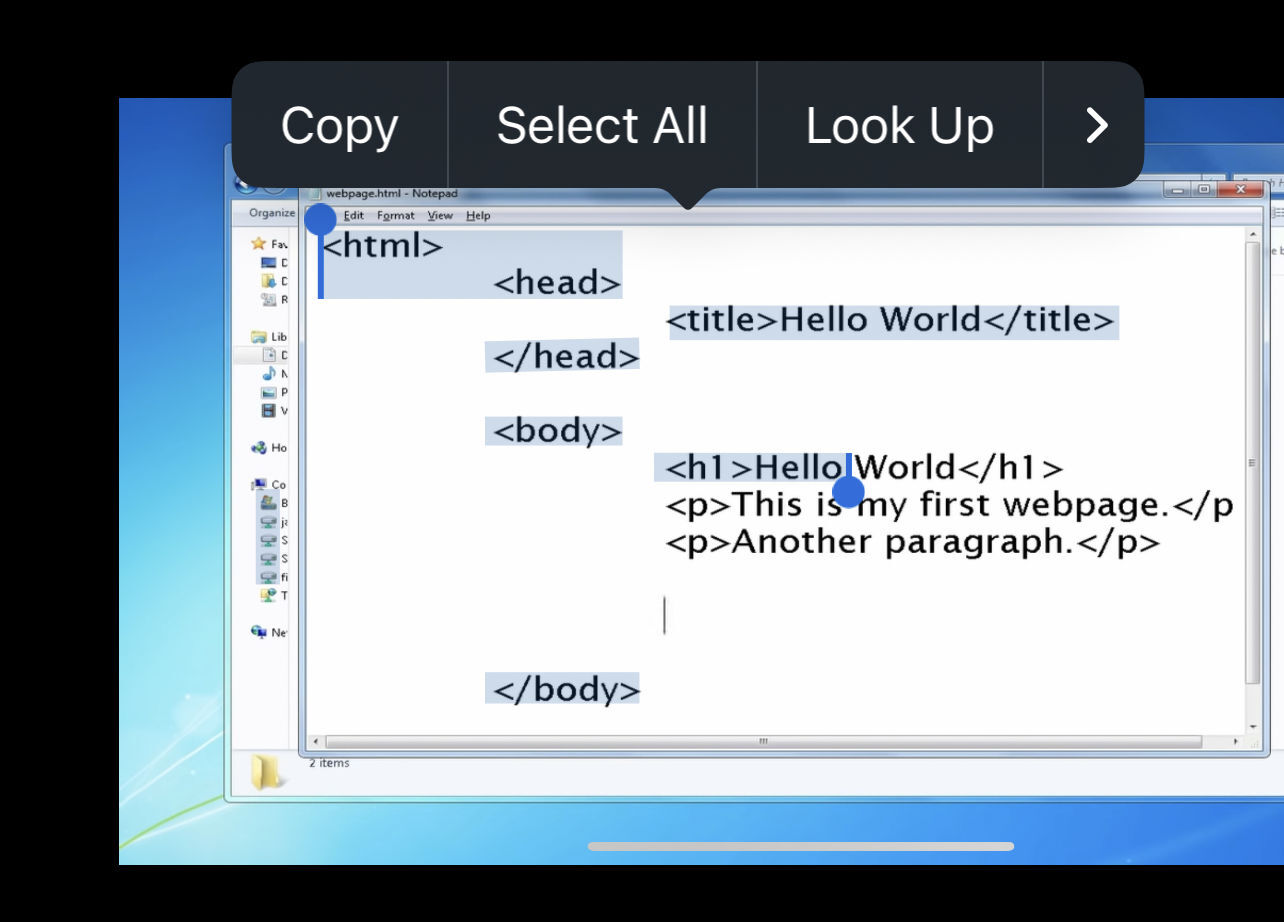The height and width of the screenshot is (922, 1284).
Task: Click the Homegroup icon in the sidebar
Action: pos(259,448)
